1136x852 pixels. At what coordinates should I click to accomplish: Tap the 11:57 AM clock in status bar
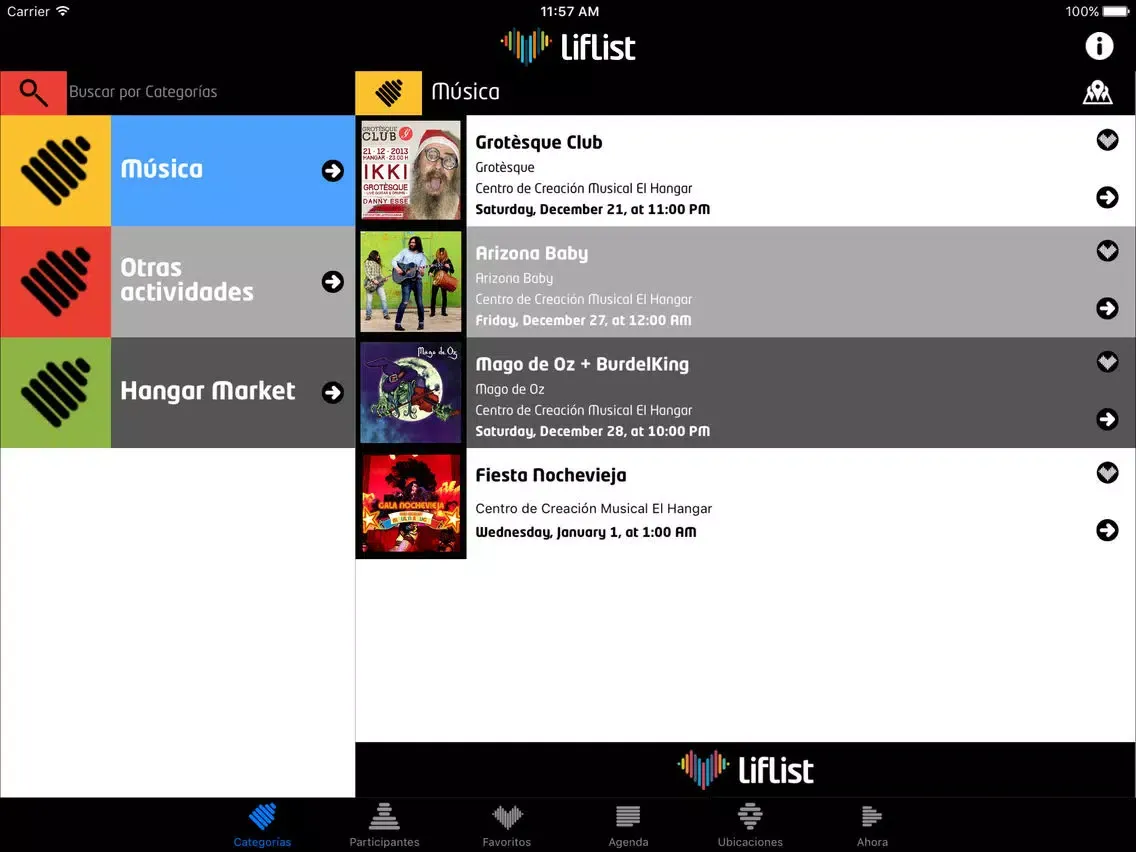[569, 12]
